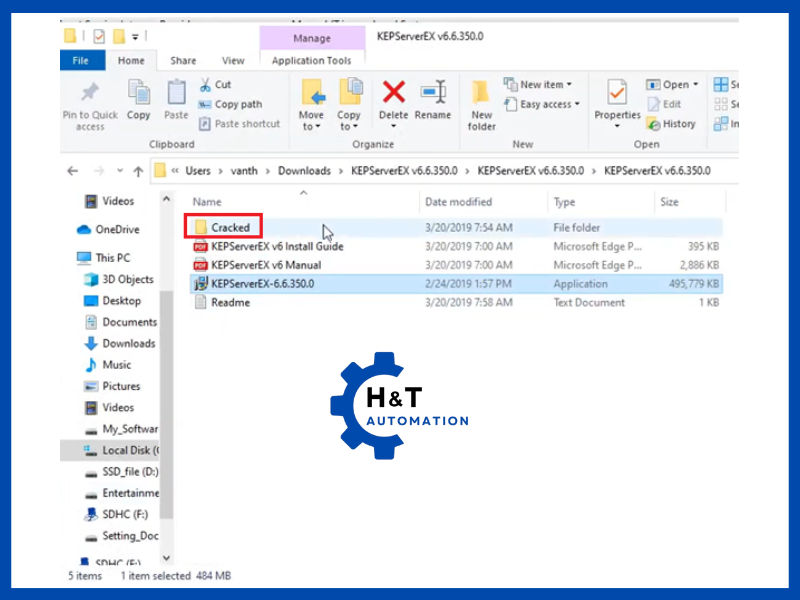Click the Copy path button
Image resolution: width=800 pixels, height=600 pixels.
238,104
